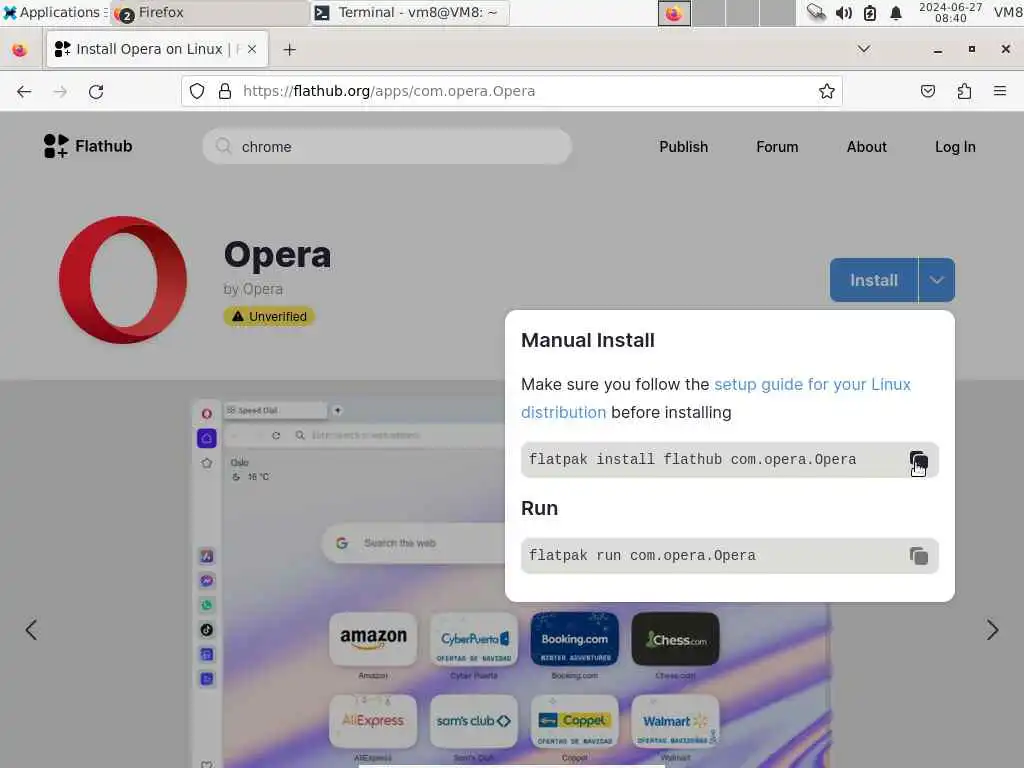Click the clock in the panel
Image resolution: width=1024 pixels, height=768 pixels.
pyautogui.click(x=950, y=12)
